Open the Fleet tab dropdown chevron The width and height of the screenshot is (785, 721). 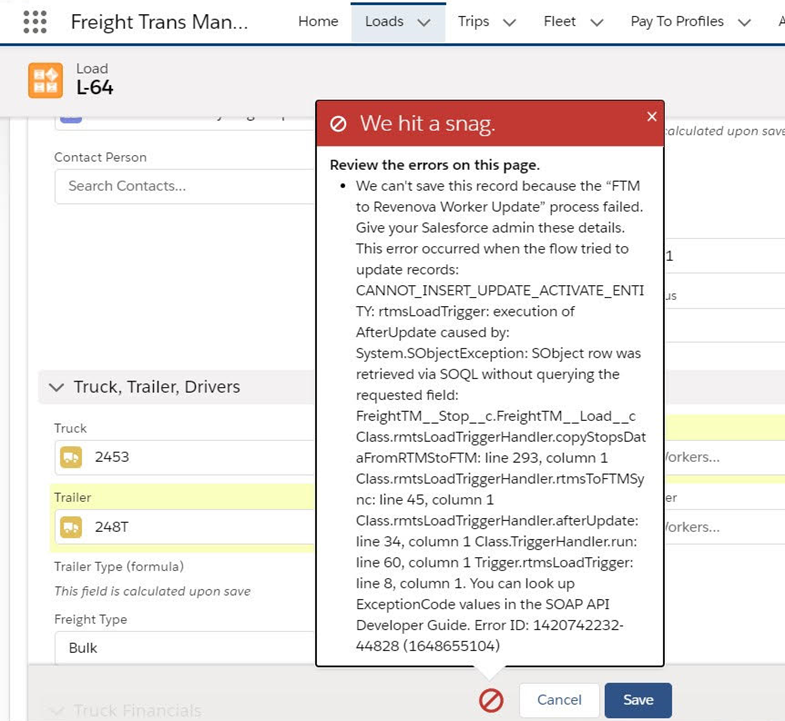597,22
